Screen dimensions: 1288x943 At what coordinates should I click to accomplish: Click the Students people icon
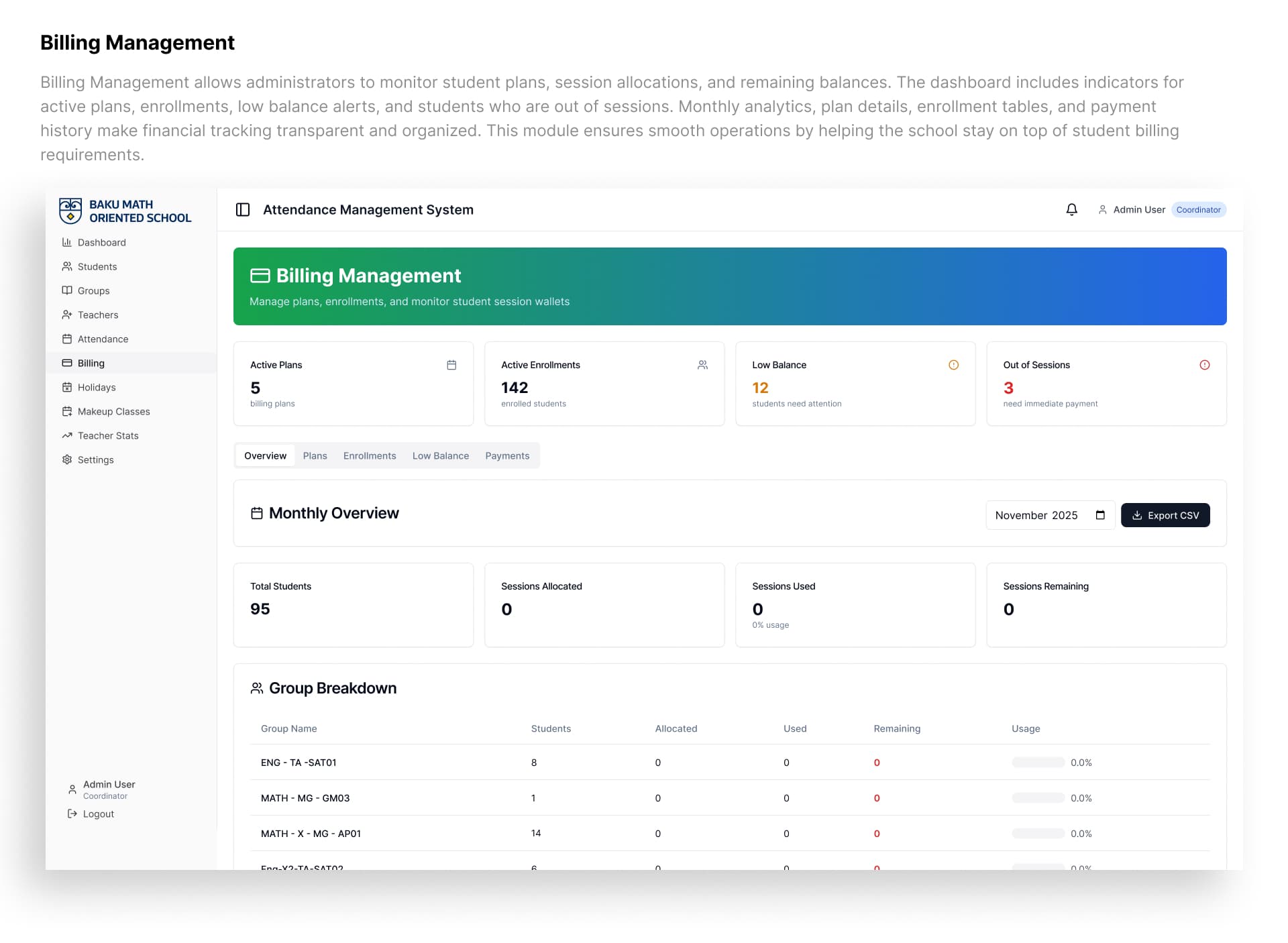tap(67, 266)
